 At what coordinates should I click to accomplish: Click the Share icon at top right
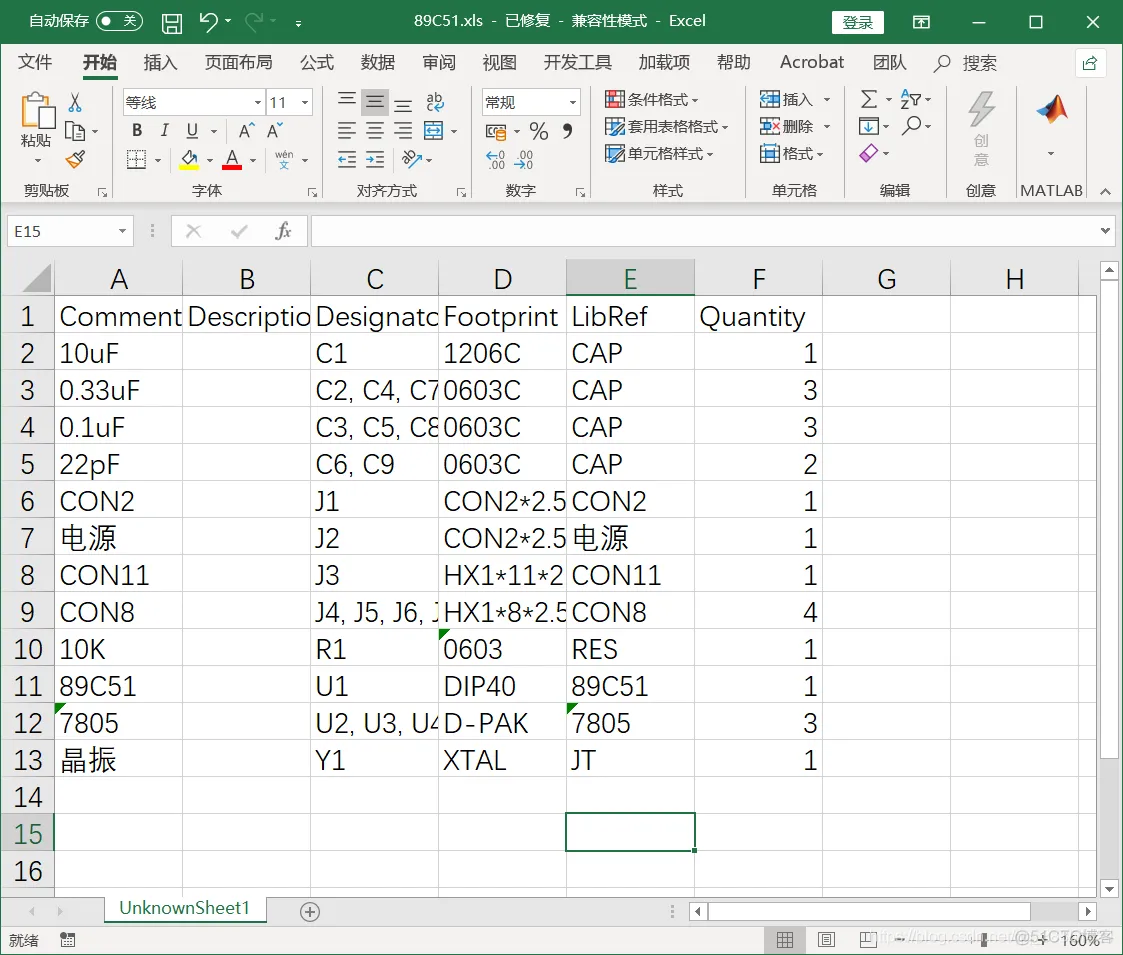pyautogui.click(x=1089, y=63)
